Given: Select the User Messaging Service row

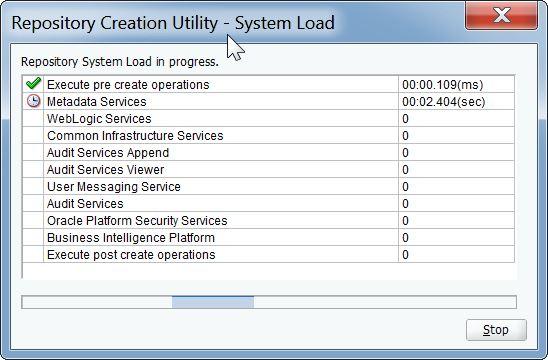Looking at the screenshot, I should pos(268,186).
